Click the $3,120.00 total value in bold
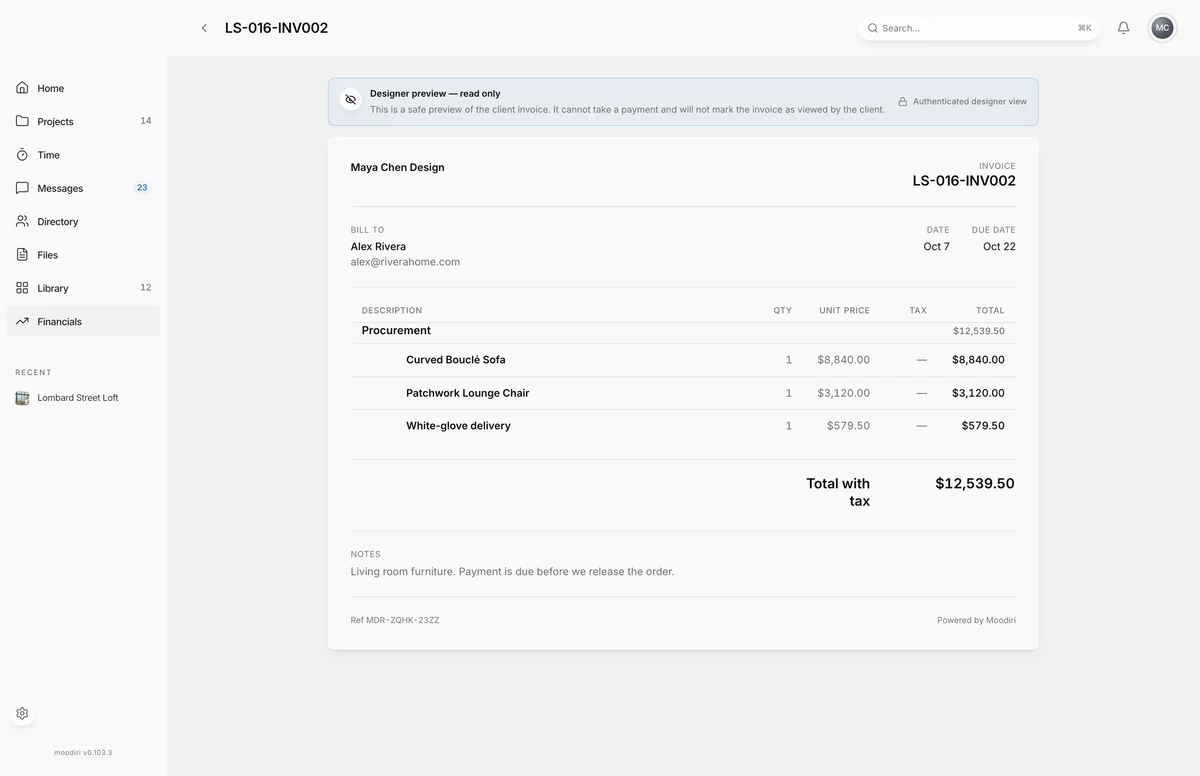 tap(978, 393)
